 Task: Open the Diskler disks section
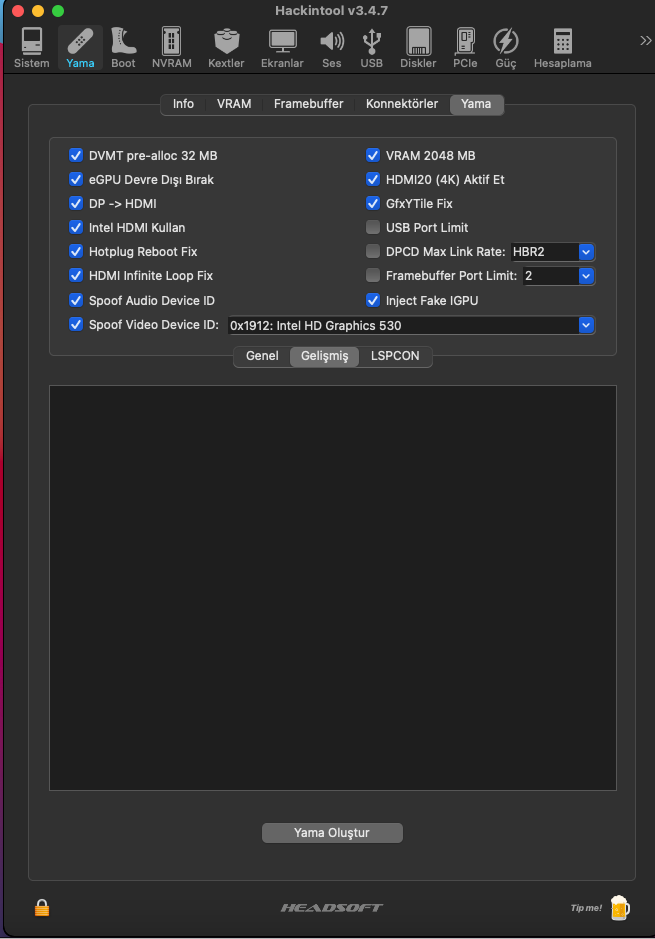[419, 48]
